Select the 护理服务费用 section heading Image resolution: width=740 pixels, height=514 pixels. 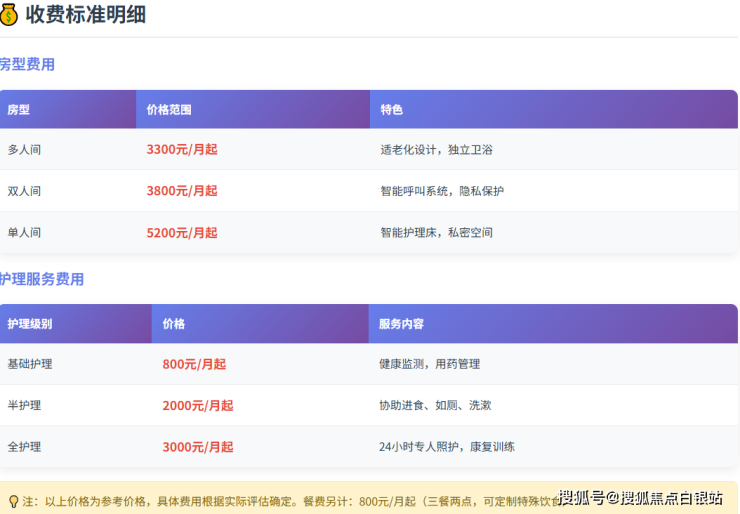coord(42,280)
